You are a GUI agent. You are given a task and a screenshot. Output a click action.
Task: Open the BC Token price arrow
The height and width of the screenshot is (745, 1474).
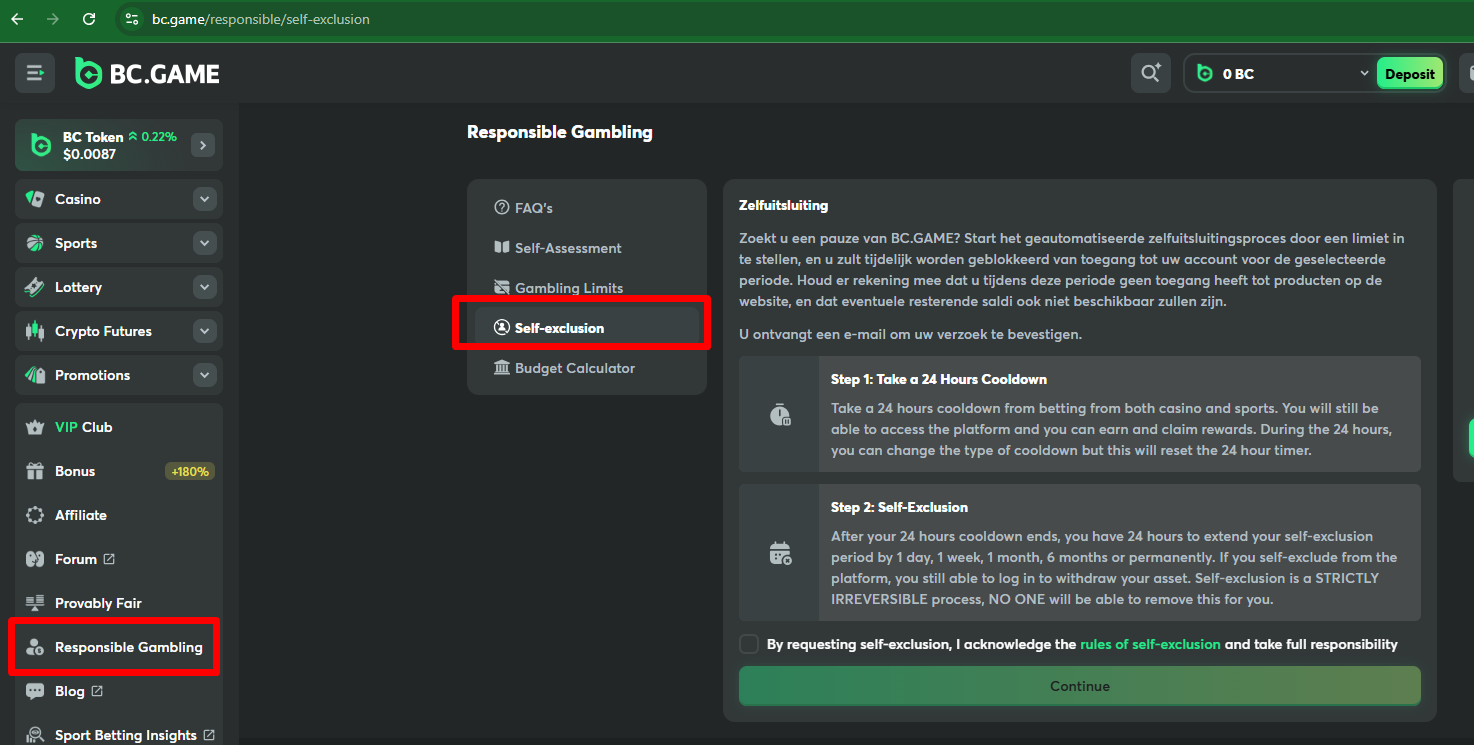pos(203,146)
